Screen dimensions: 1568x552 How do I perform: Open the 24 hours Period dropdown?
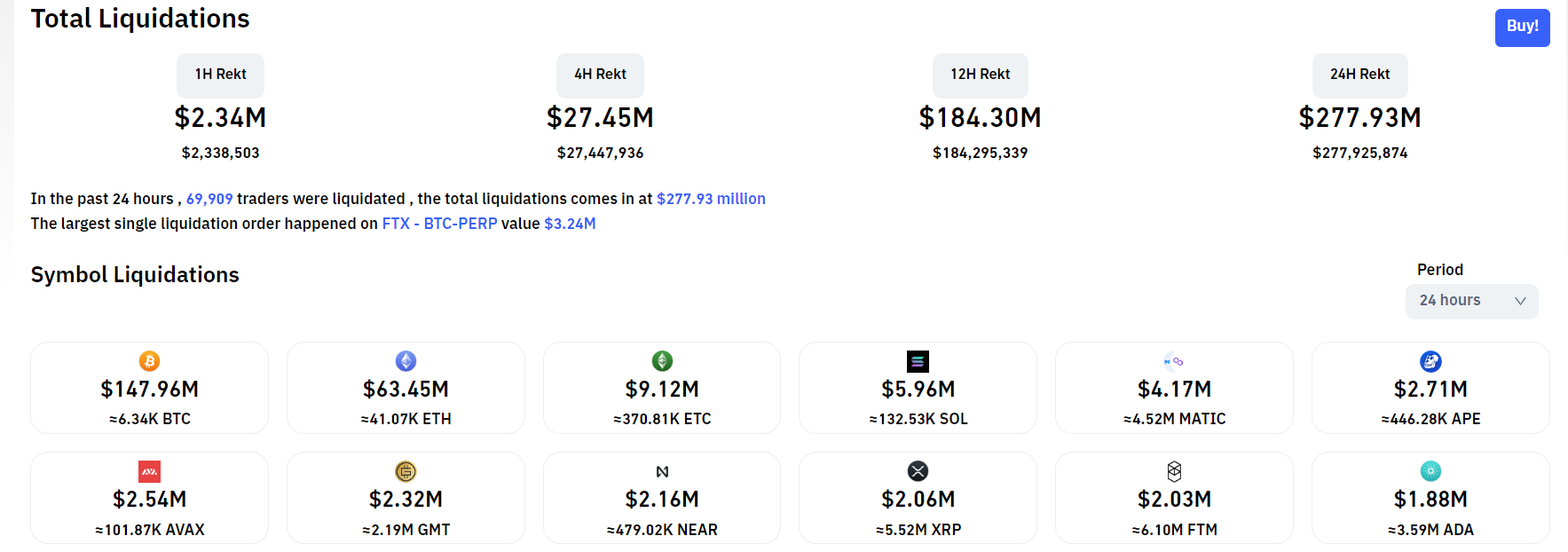click(1471, 301)
